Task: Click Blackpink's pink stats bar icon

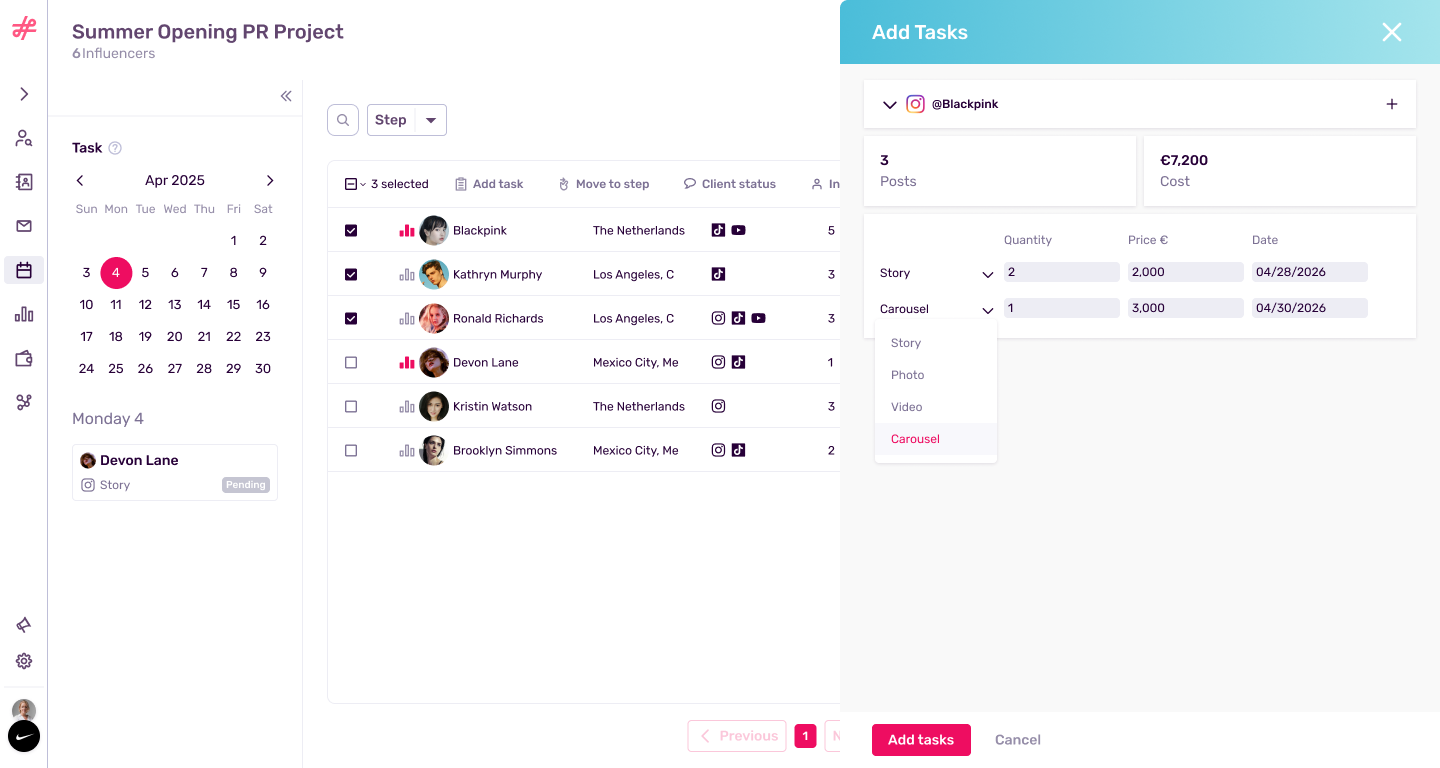Action: pos(407,230)
